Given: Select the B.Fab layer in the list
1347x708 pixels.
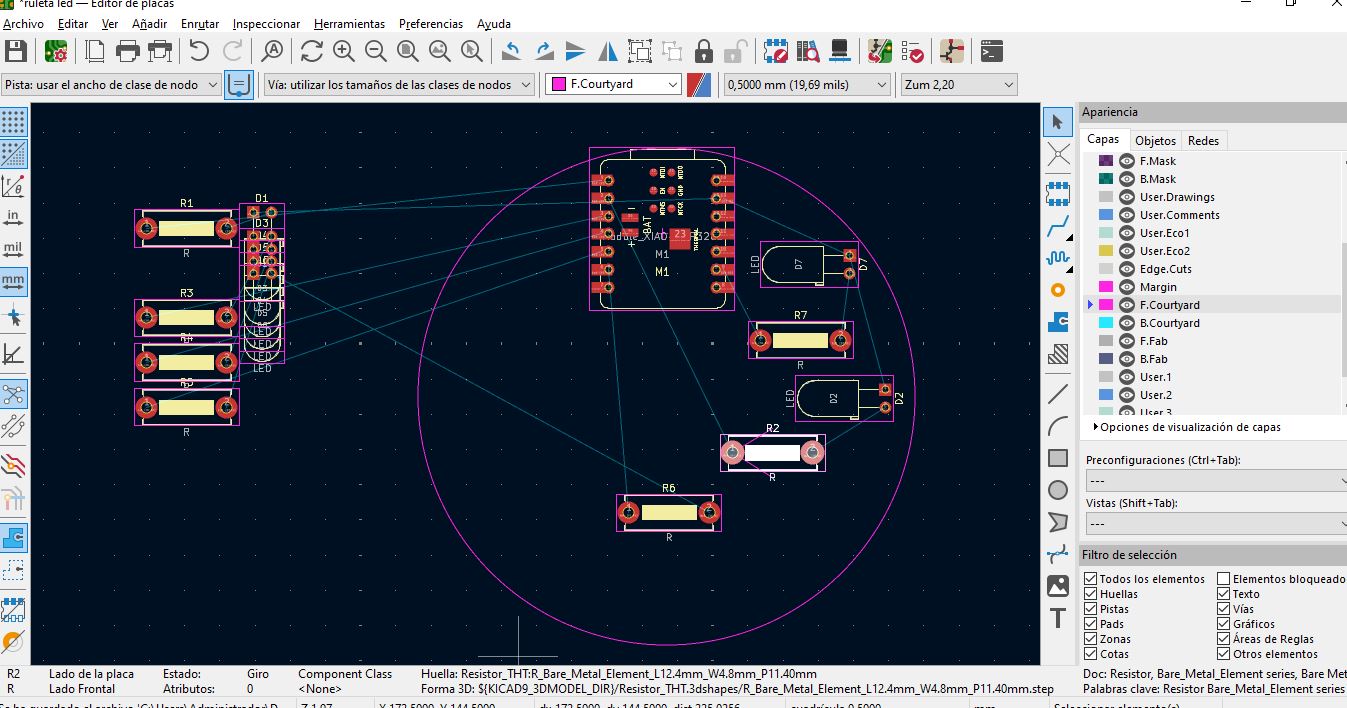Looking at the screenshot, I should [1153, 359].
